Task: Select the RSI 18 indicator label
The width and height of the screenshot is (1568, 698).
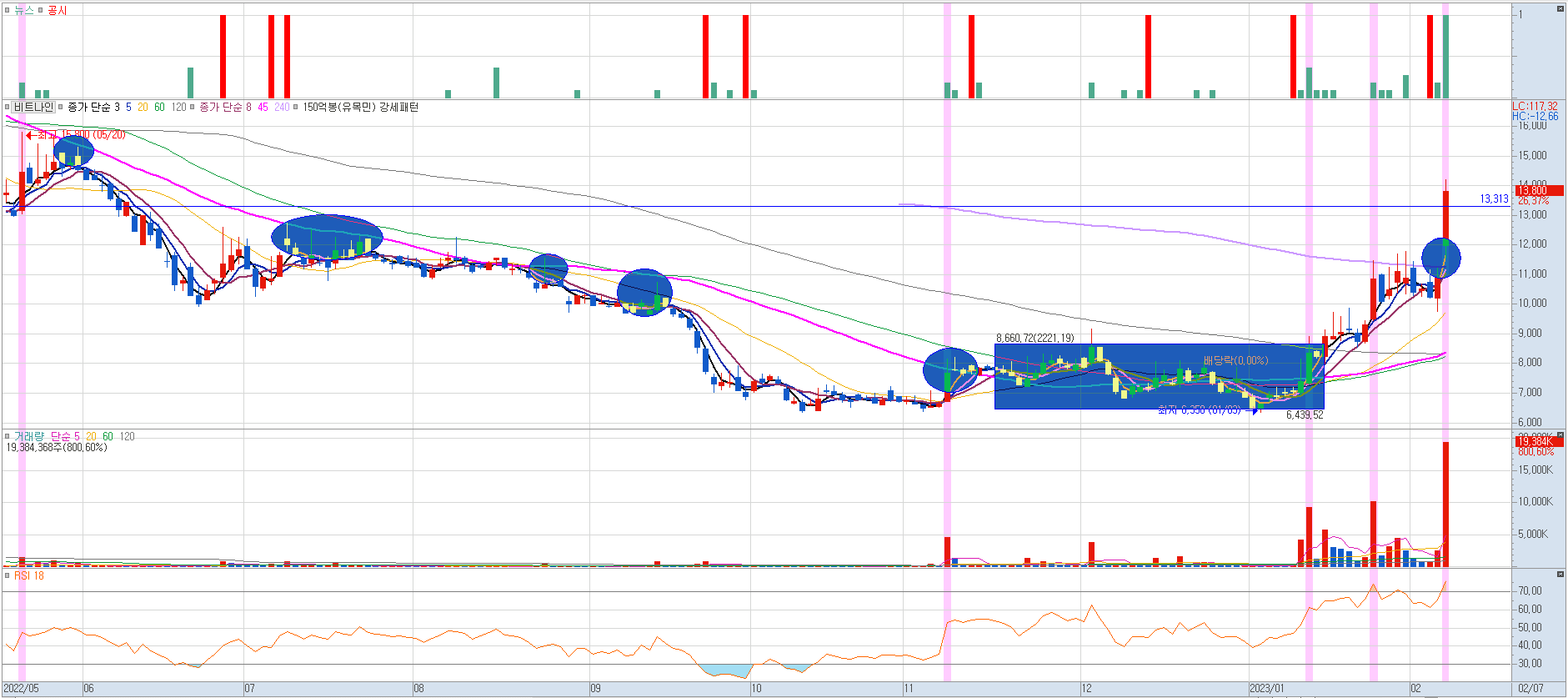Action: [29, 575]
